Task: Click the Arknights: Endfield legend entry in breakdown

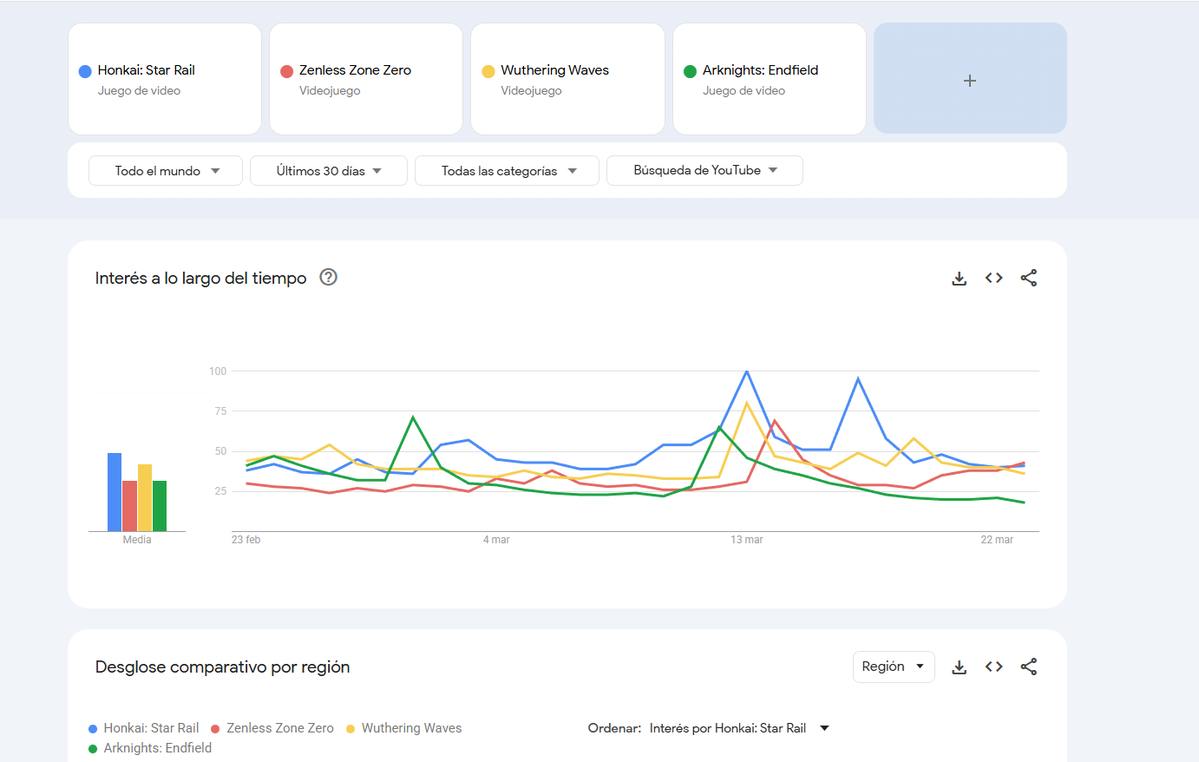Action: tap(150, 748)
